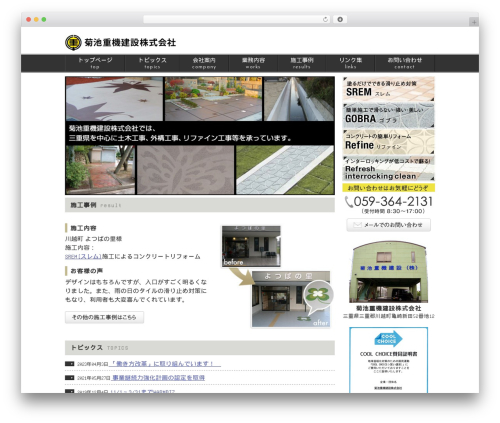
Task: Open the お問い合わせ contact menu item
Action: coord(405,63)
